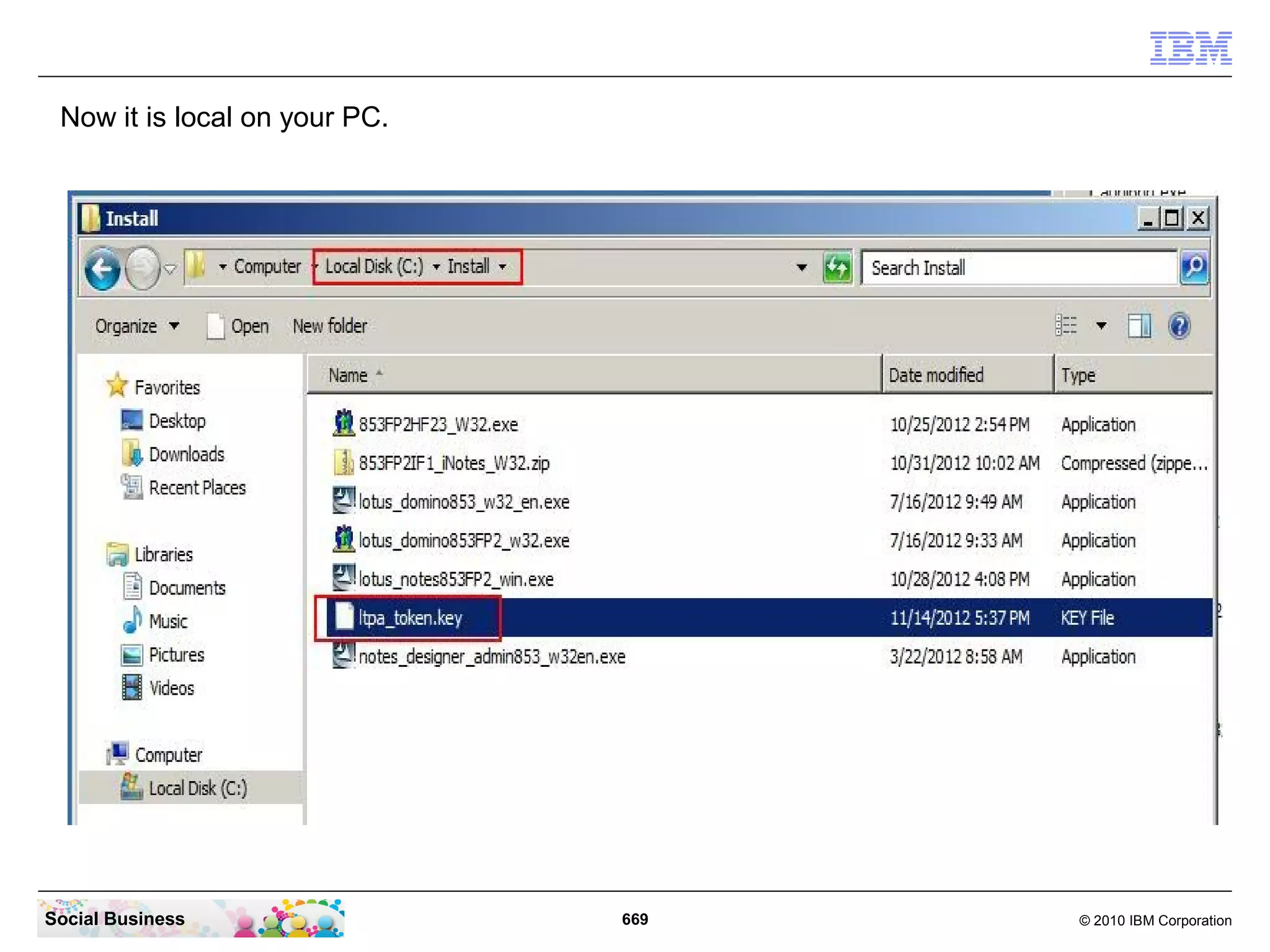Click the Documents icon in sidebar
The width and height of the screenshot is (1270, 952).
(x=132, y=586)
